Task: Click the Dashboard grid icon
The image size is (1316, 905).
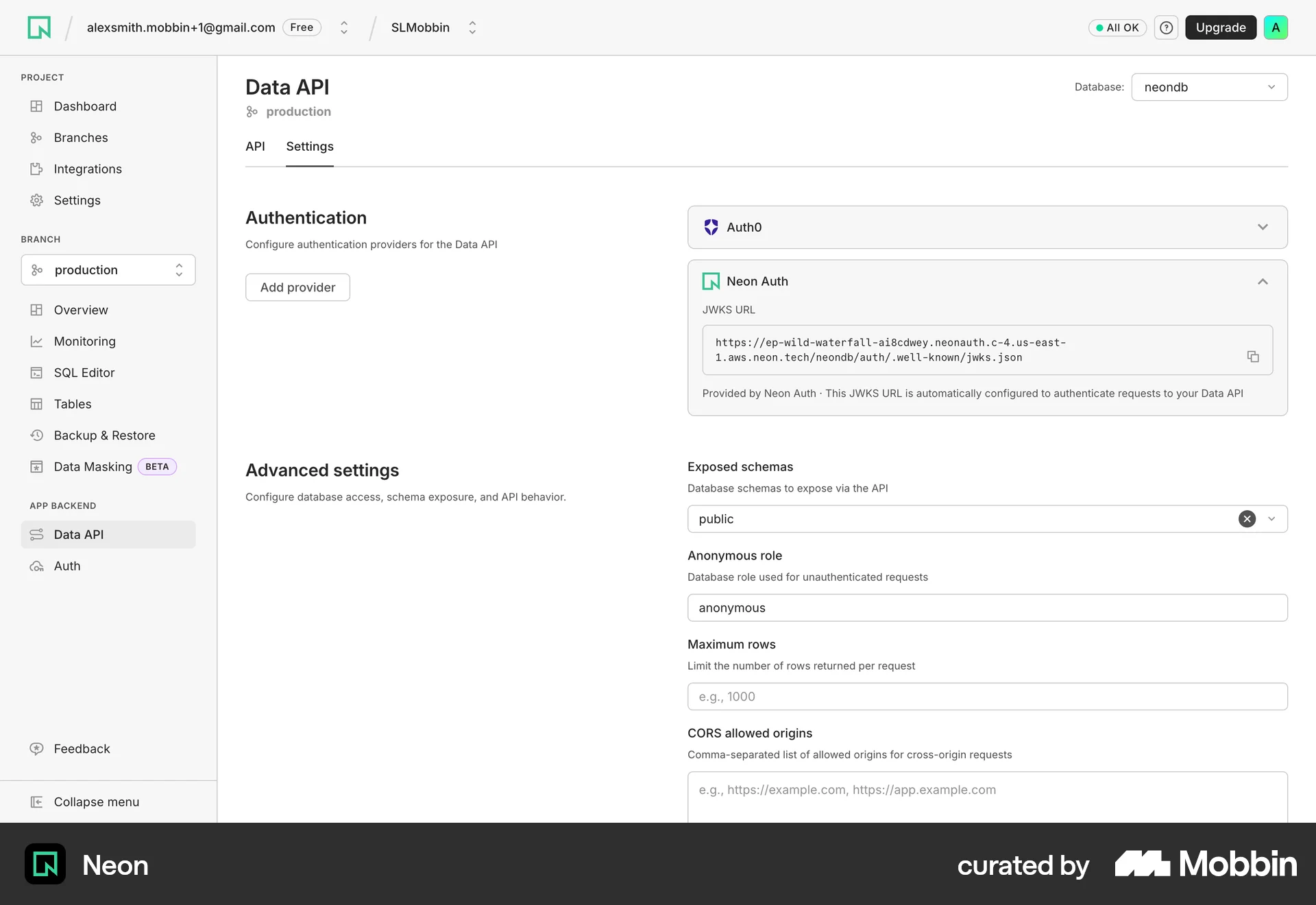Action: pyautogui.click(x=36, y=106)
